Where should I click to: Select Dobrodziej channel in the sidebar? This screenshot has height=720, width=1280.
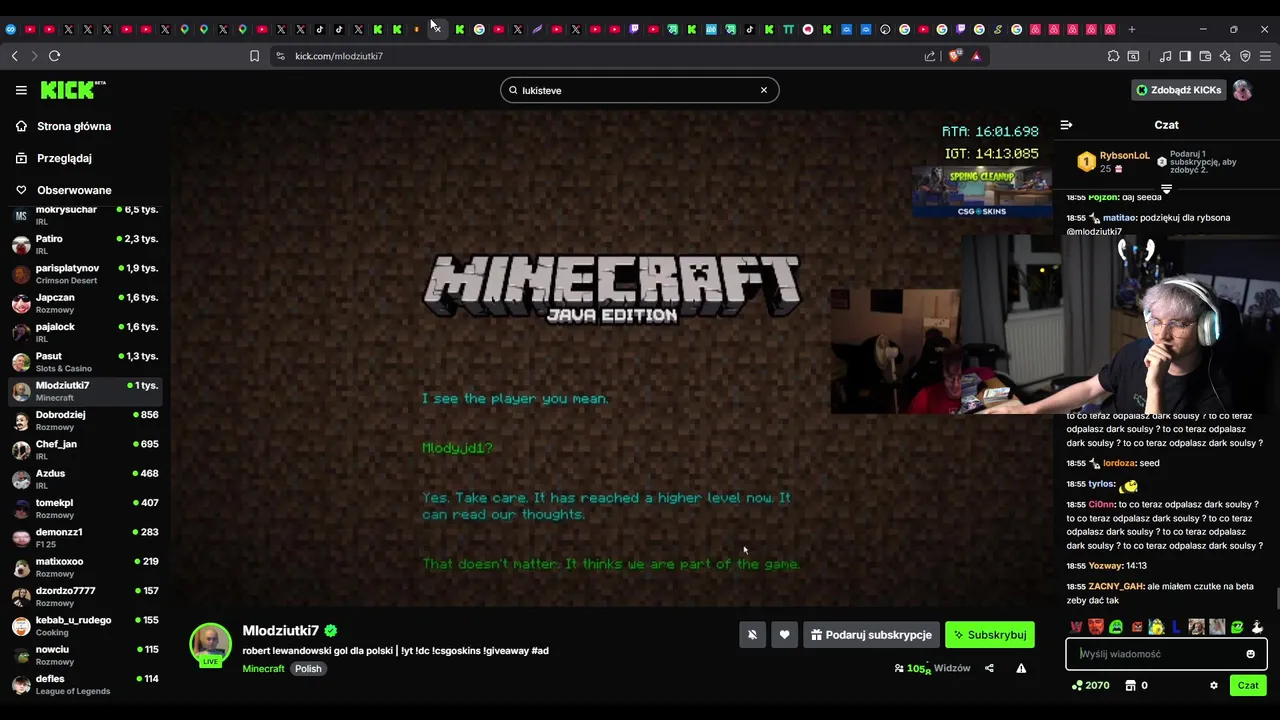(85, 421)
